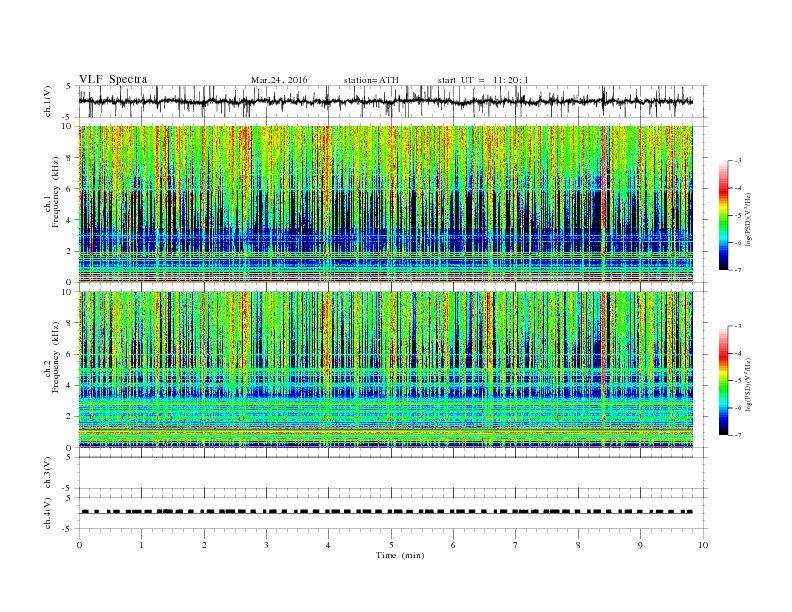Click time axis tick label "1"
Viewport: 792px width, 612px height.
(x=142, y=545)
